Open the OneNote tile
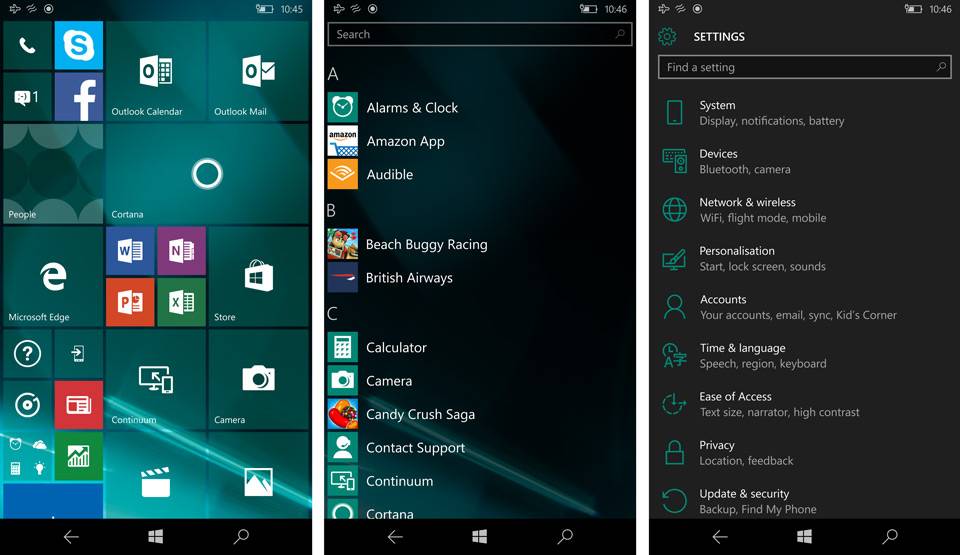Screen dimensions: 960x555 pyautogui.click(x=181, y=251)
